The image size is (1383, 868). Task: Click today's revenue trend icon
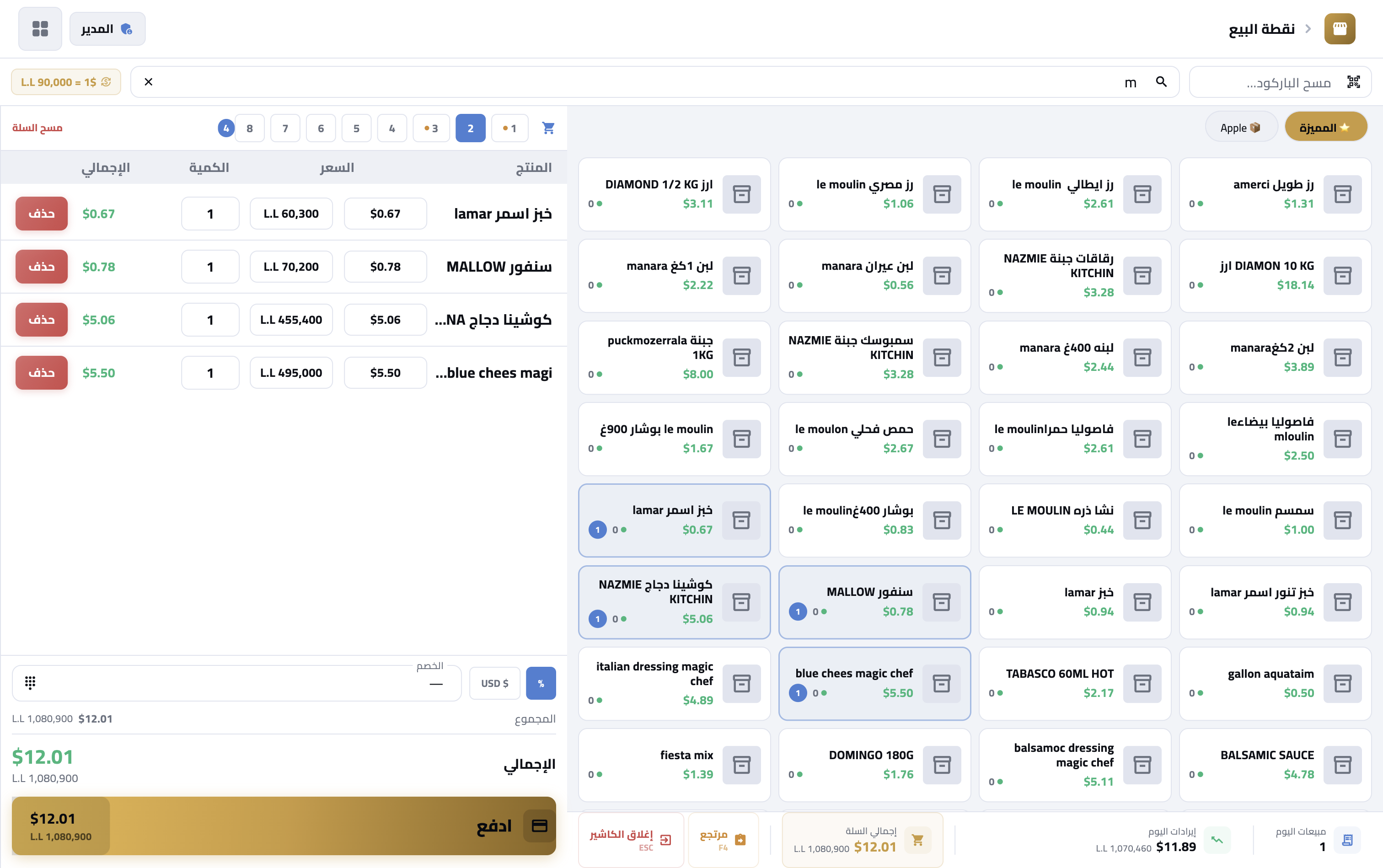[x=1217, y=840]
